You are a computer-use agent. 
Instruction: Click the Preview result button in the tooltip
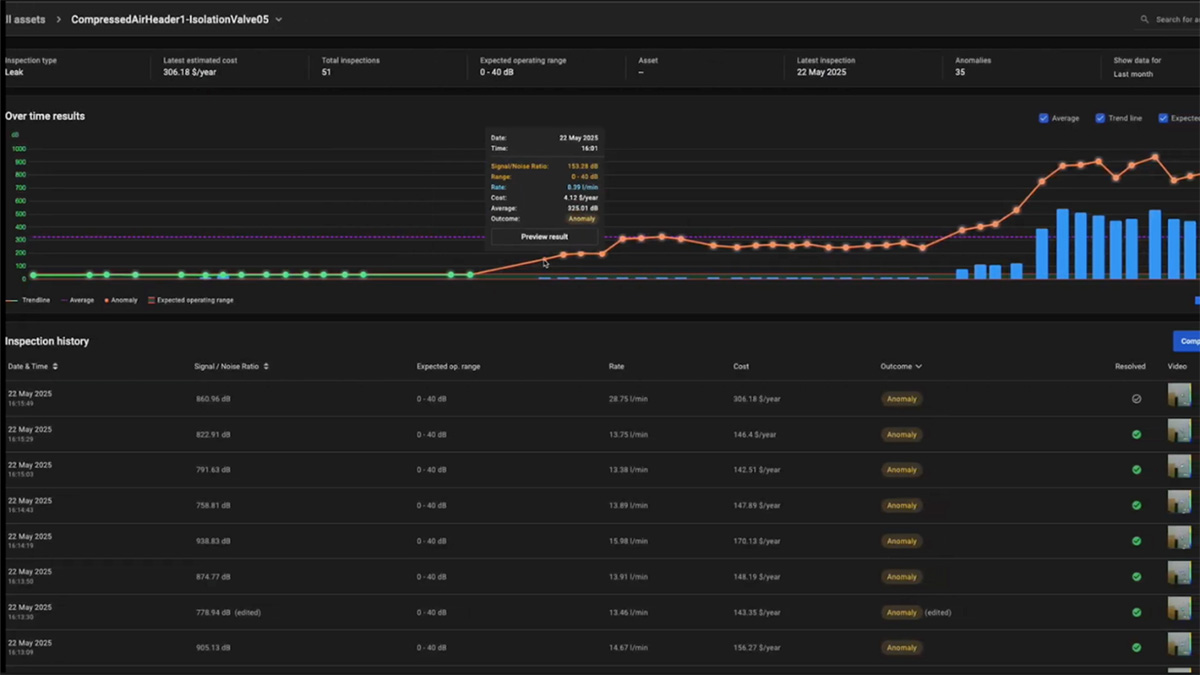pyautogui.click(x=543, y=236)
